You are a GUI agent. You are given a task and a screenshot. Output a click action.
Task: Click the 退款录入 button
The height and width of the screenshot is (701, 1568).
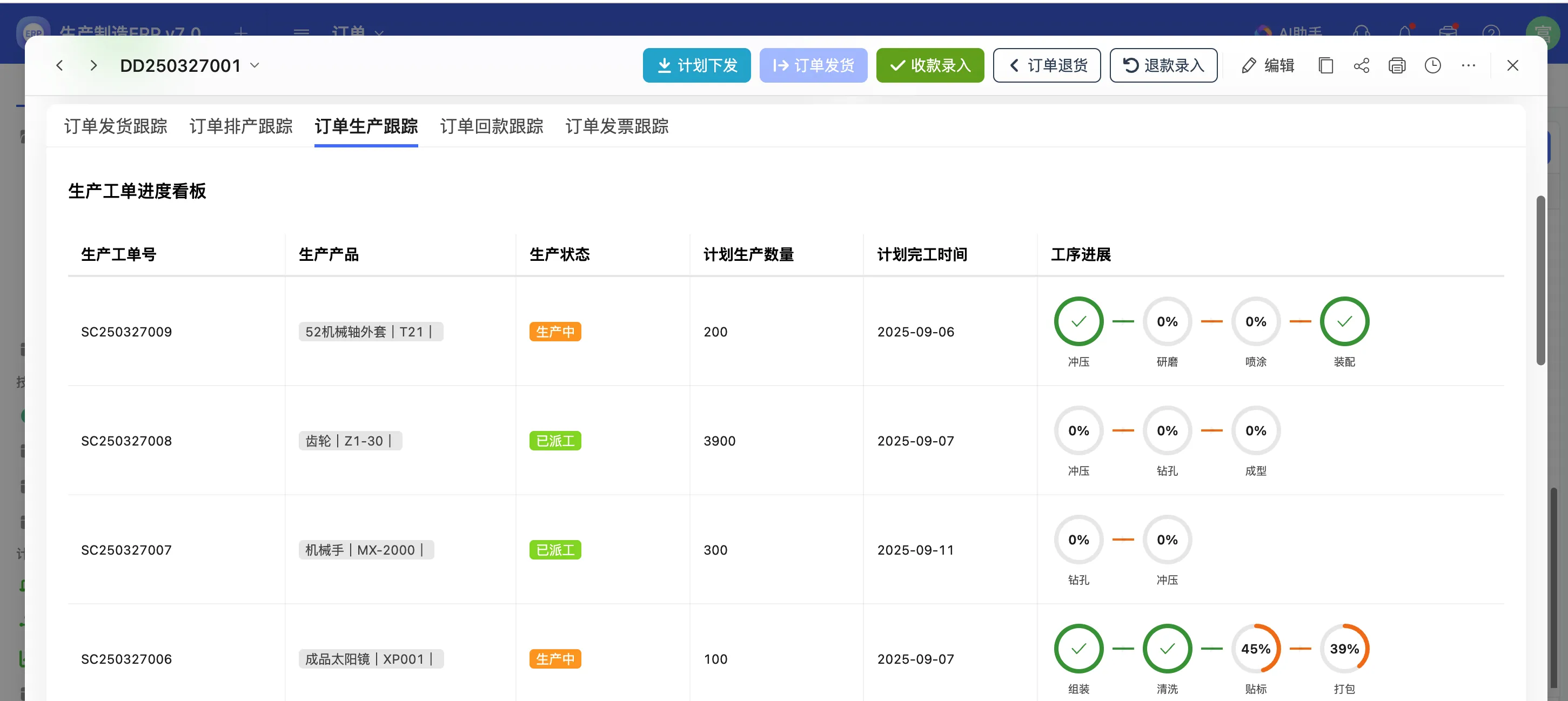[1163, 65]
